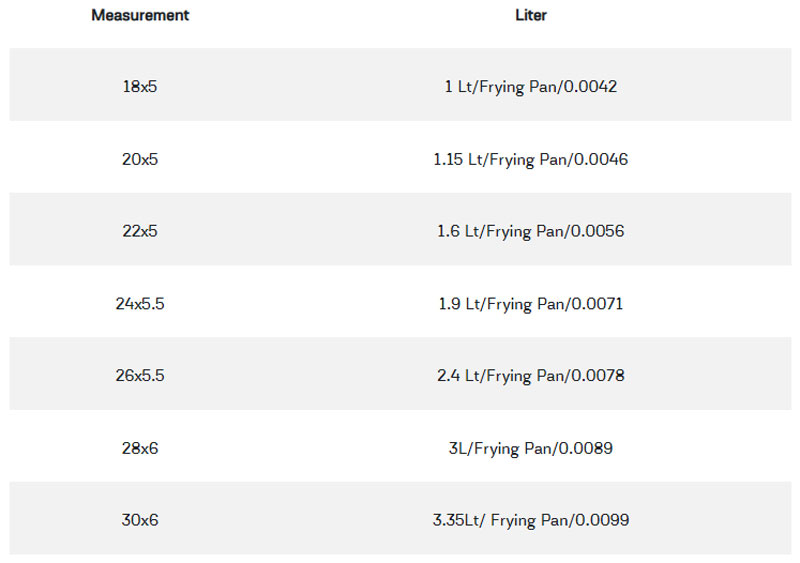
Task: Click the 1.6 Lt/Frying Pan/0.0056 entry
Action: 531,231
